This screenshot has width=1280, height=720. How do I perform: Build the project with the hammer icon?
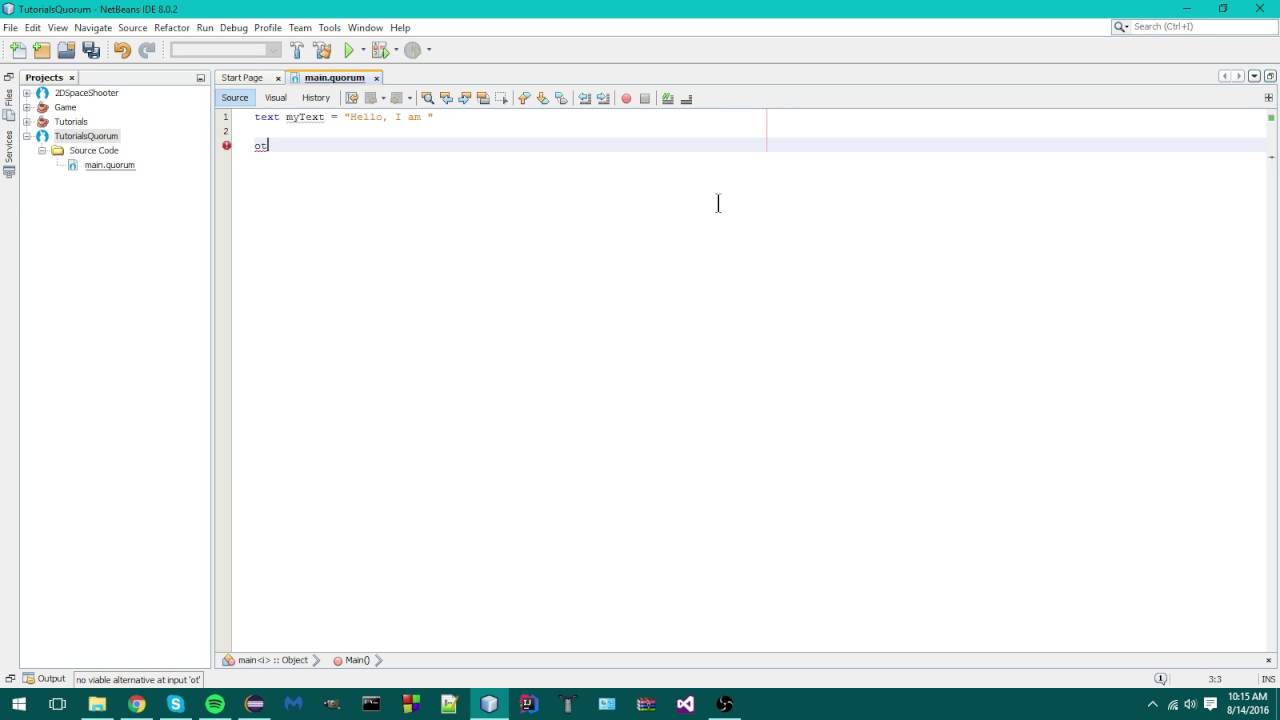tap(297, 50)
